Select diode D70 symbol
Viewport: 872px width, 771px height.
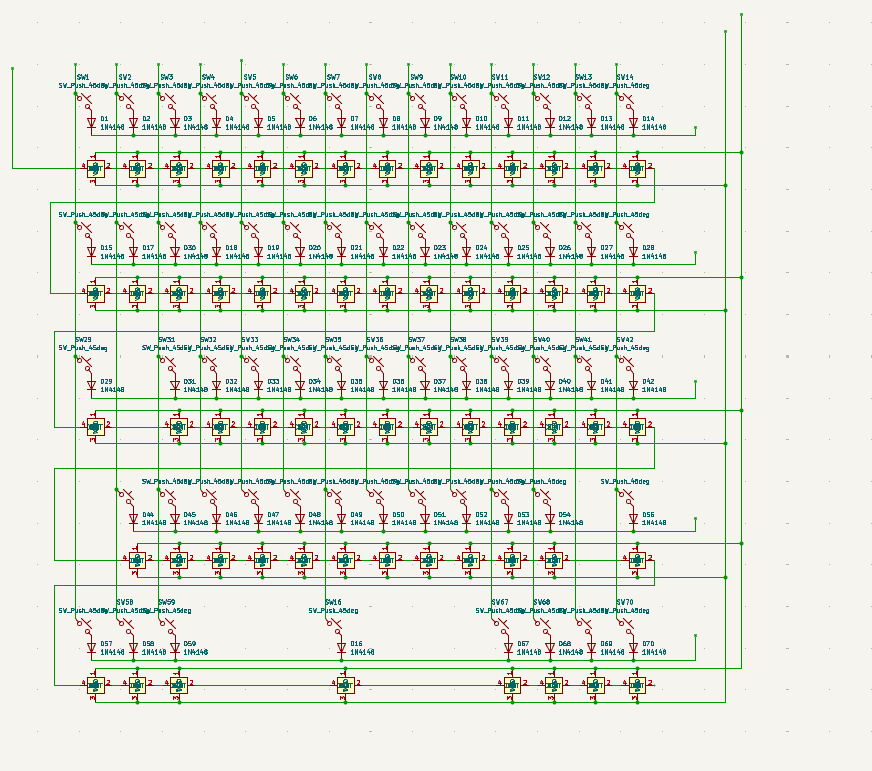tap(632, 648)
